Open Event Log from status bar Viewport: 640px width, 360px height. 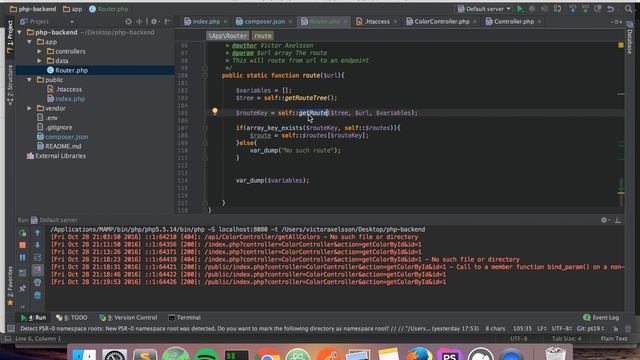click(x=601, y=318)
